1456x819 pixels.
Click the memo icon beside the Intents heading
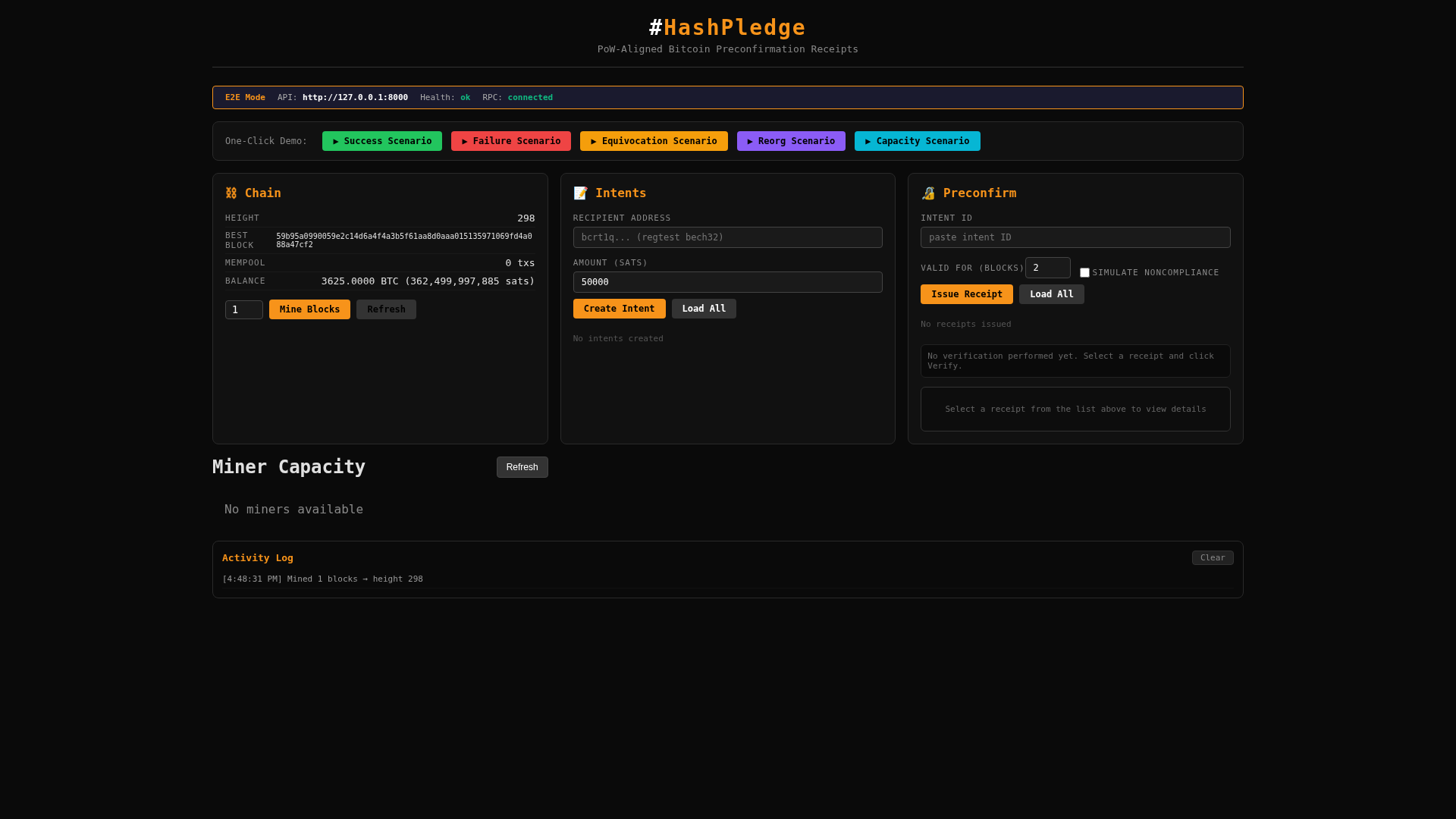point(581,193)
